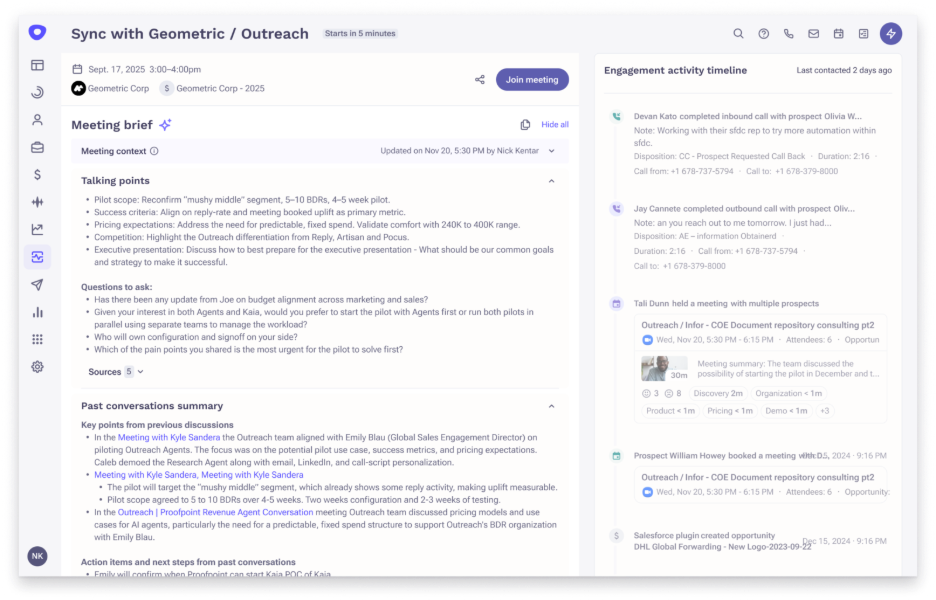Viewport: 936px width, 600px height.
Task: Click the Pricing < 1m topic tag
Action: [729, 411]
